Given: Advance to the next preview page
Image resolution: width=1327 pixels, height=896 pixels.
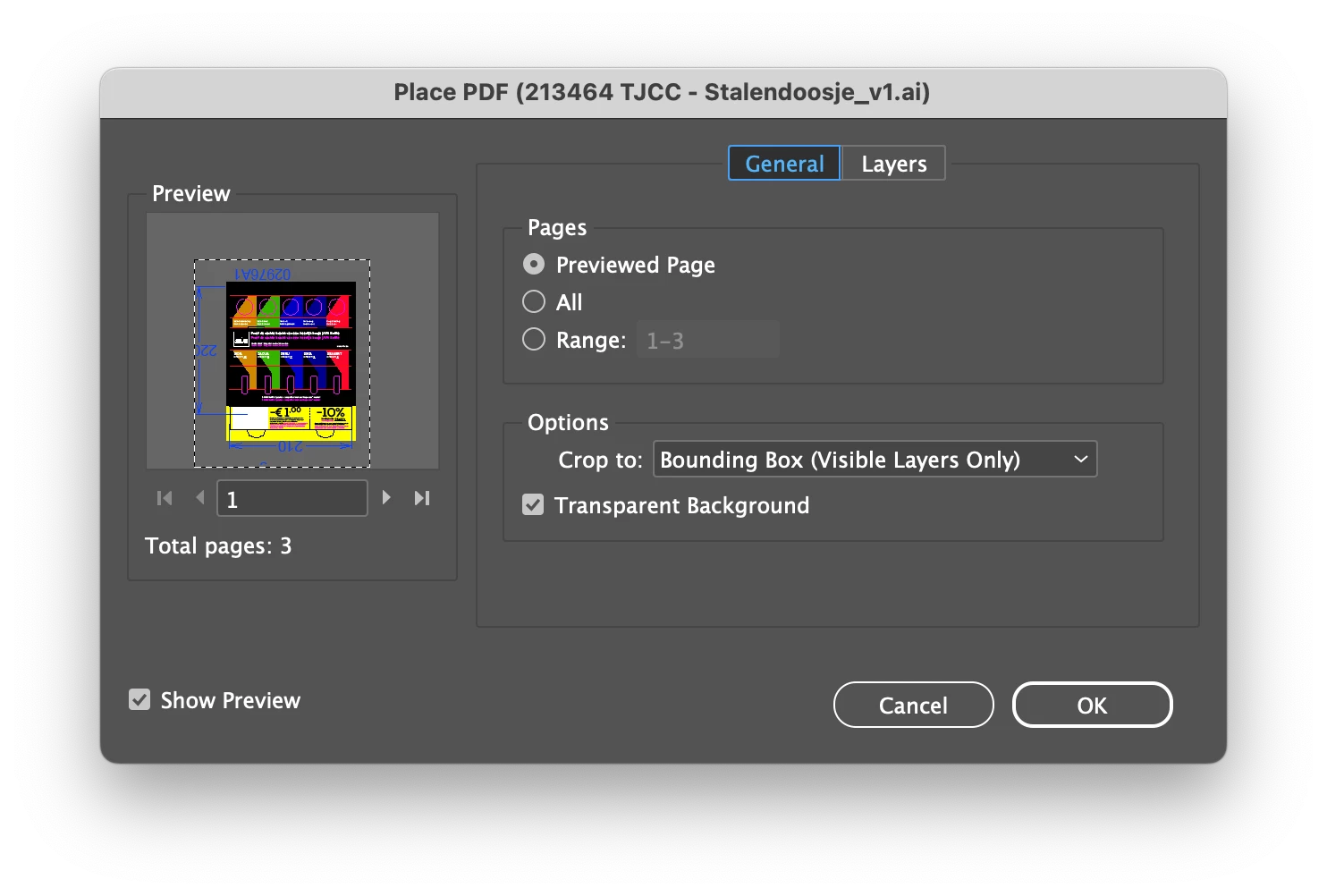Looking at the screenshot, I should 386,497.
